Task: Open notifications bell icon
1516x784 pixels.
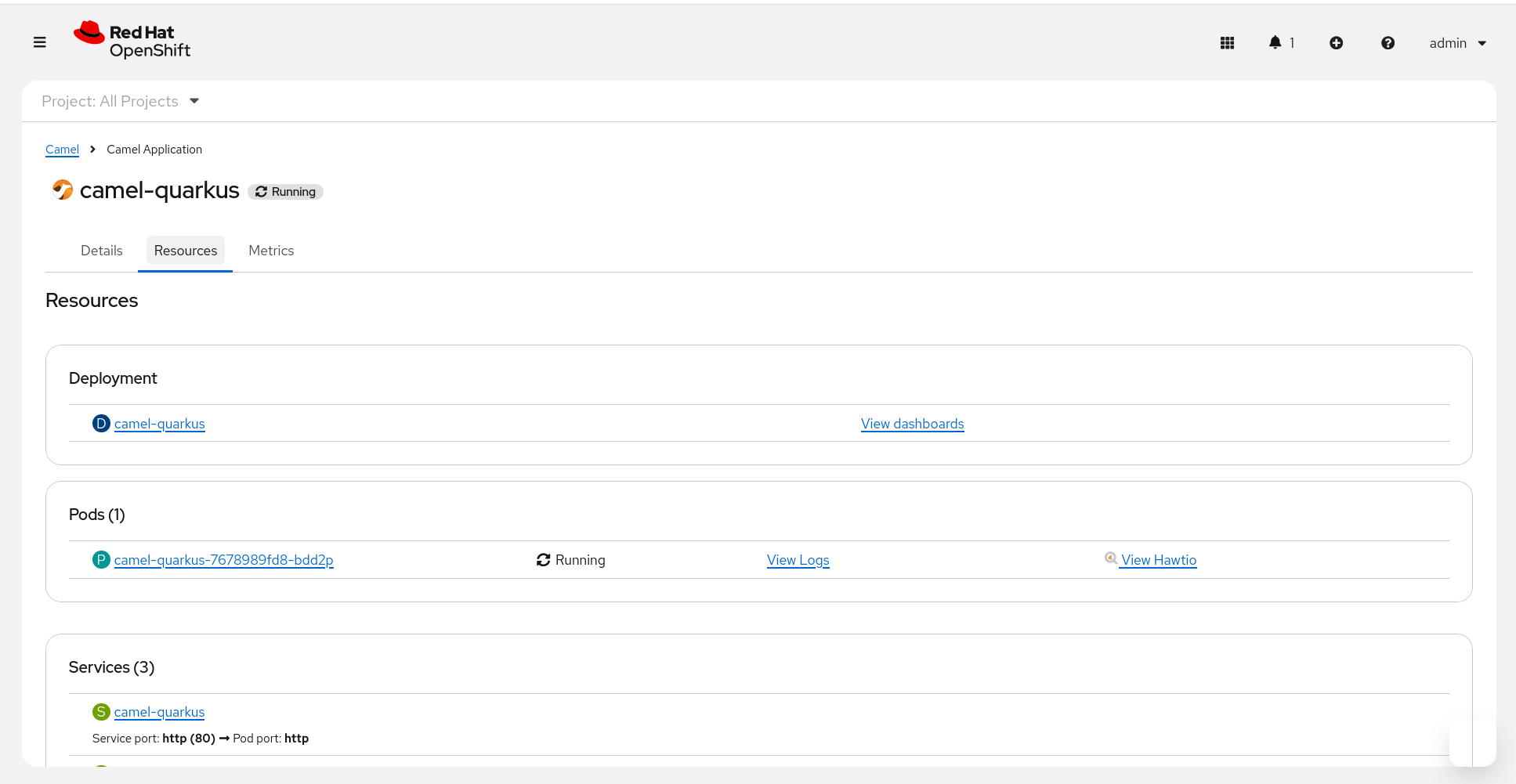Action: (x=1275, y=42)
